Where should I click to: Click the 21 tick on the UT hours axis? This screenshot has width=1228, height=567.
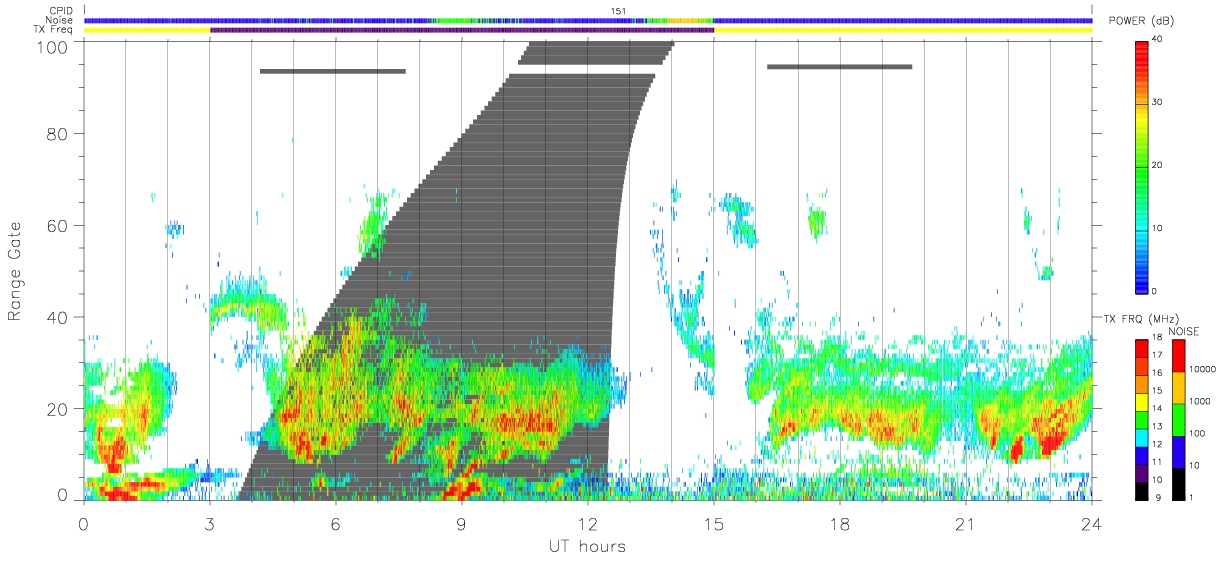966,523
